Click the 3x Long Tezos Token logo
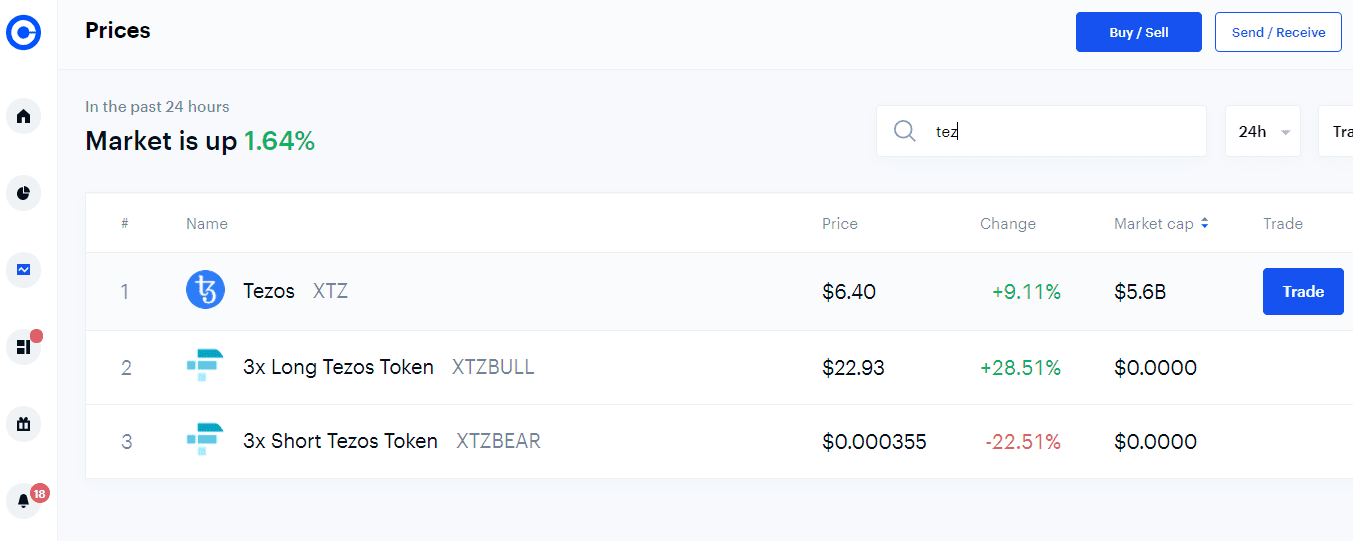This screenshot has width=1353, height=541. [x=205, y=367]
